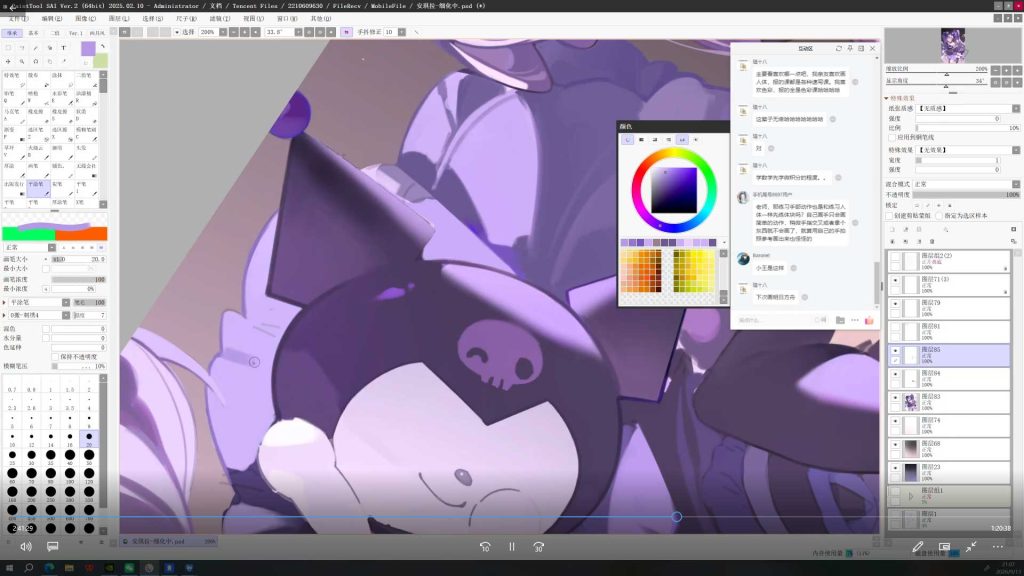1024x576 pixels.
Task: Rewind the video using the back-skip icon
Action: pos(485,547)
